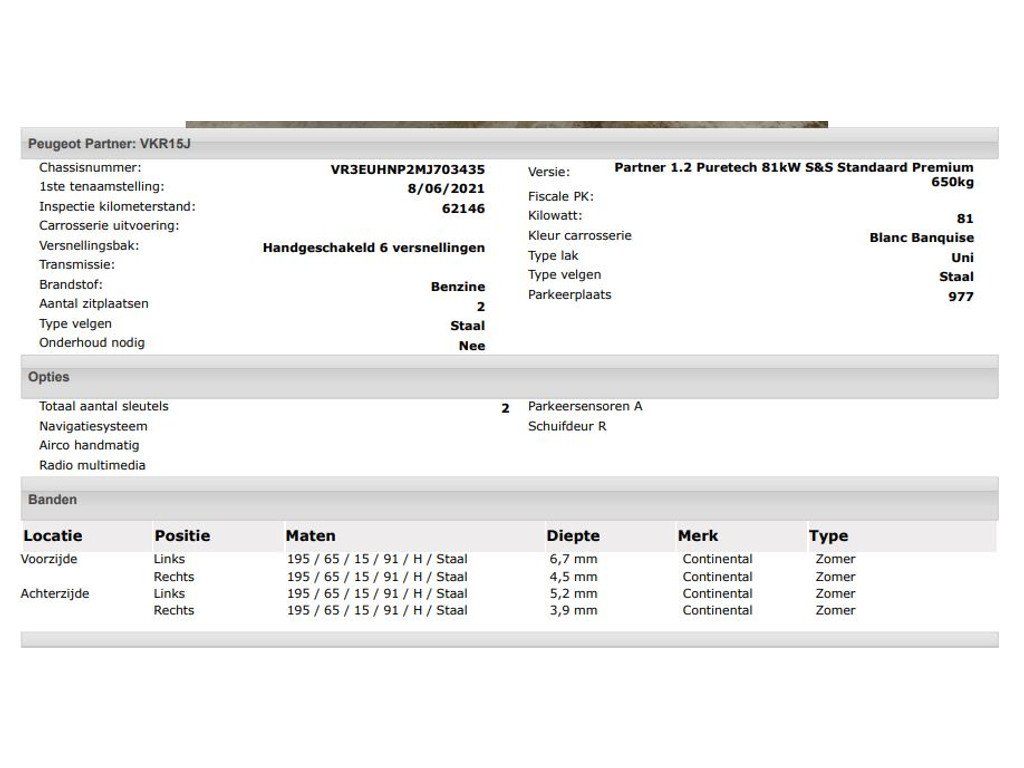Click the Positie column header
1024x768 pixels.
[182, 536]
